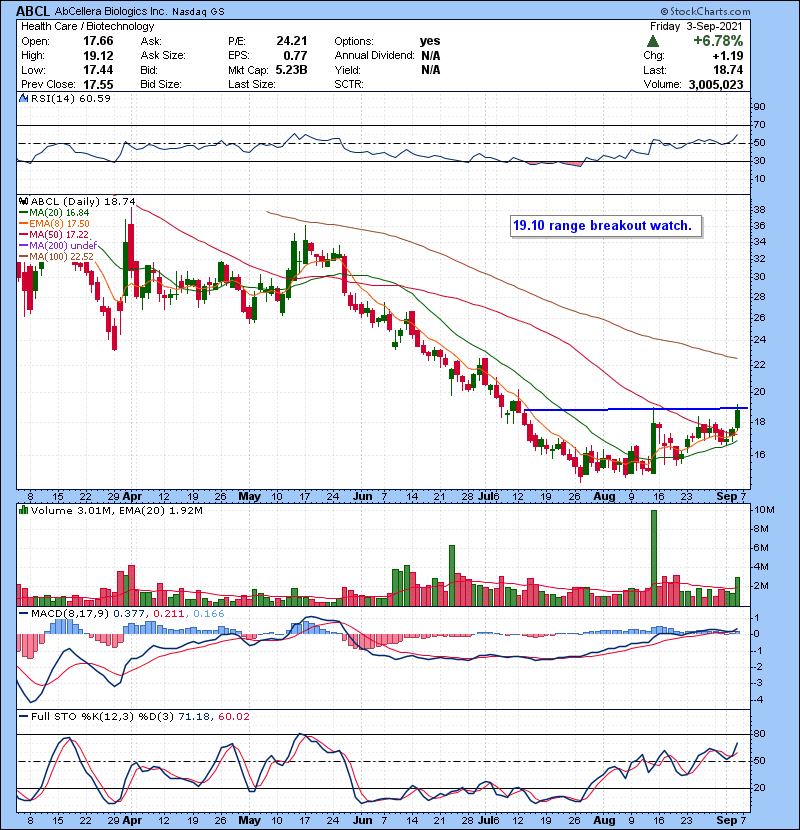Click the stochastic %D value 60.02
Screen dimensions: 800x830
[233, 716]
